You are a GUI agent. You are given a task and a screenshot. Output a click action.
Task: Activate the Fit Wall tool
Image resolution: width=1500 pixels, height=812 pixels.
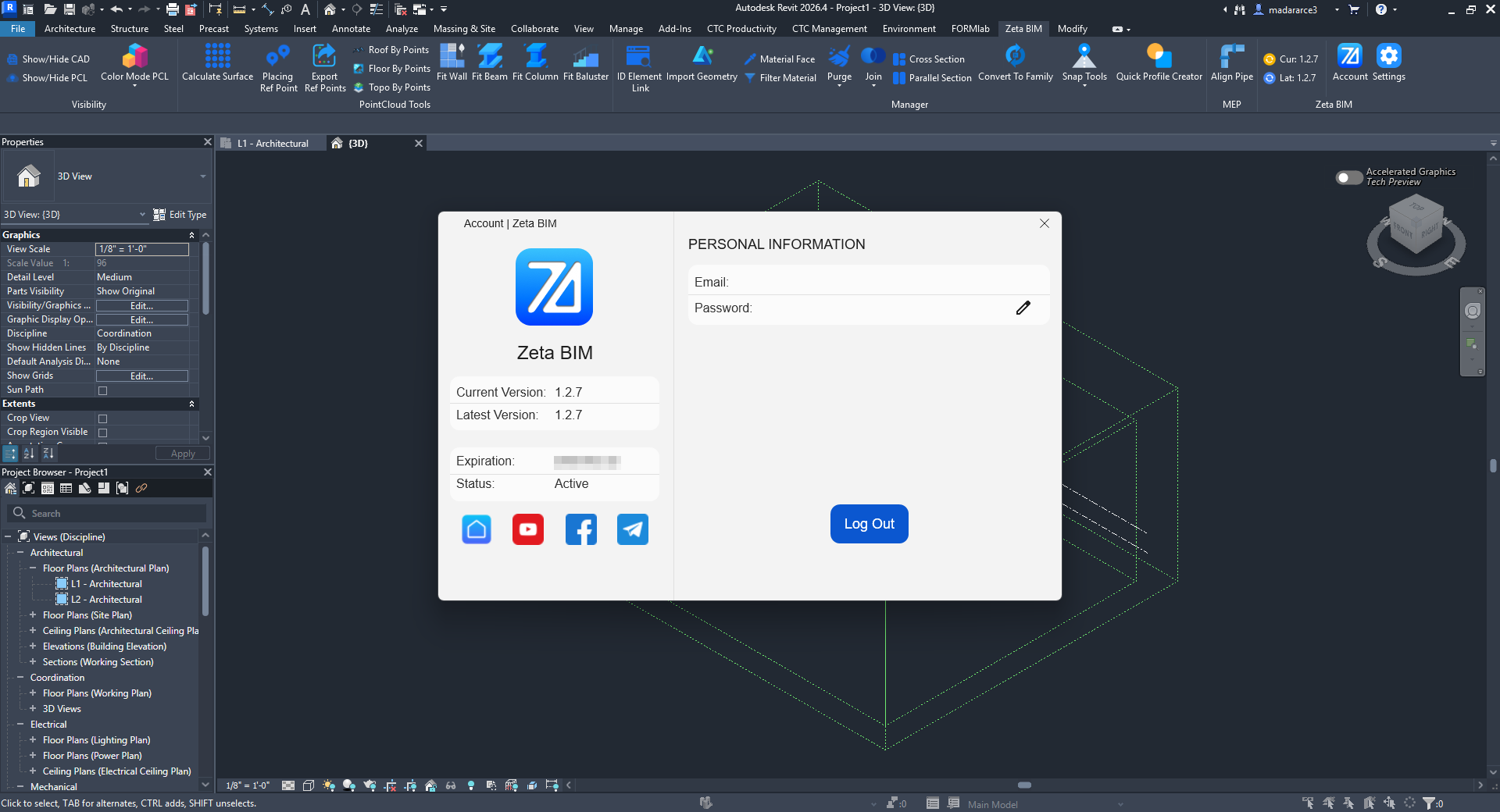tap(452, 62)
